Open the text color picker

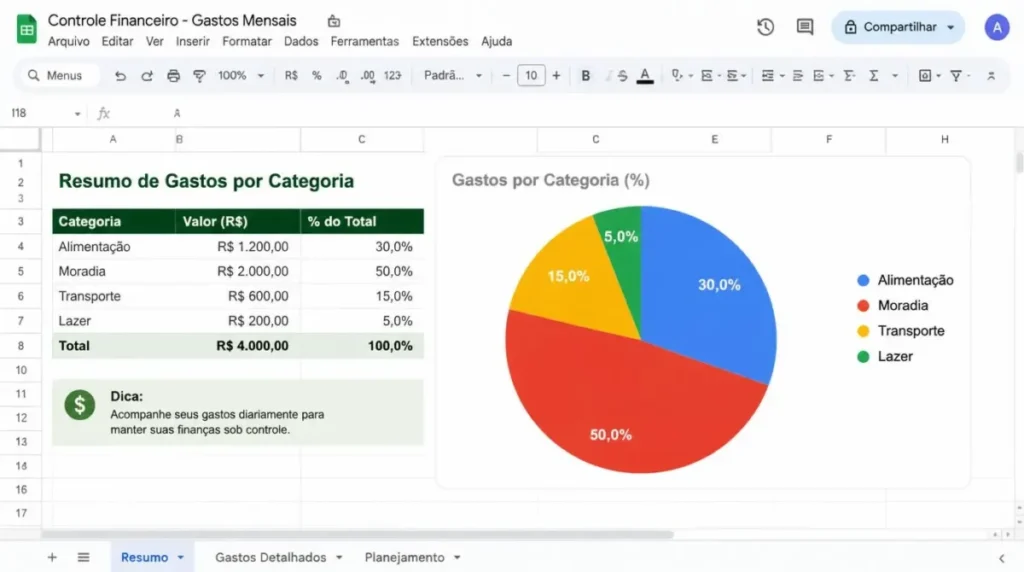(645, 76)
